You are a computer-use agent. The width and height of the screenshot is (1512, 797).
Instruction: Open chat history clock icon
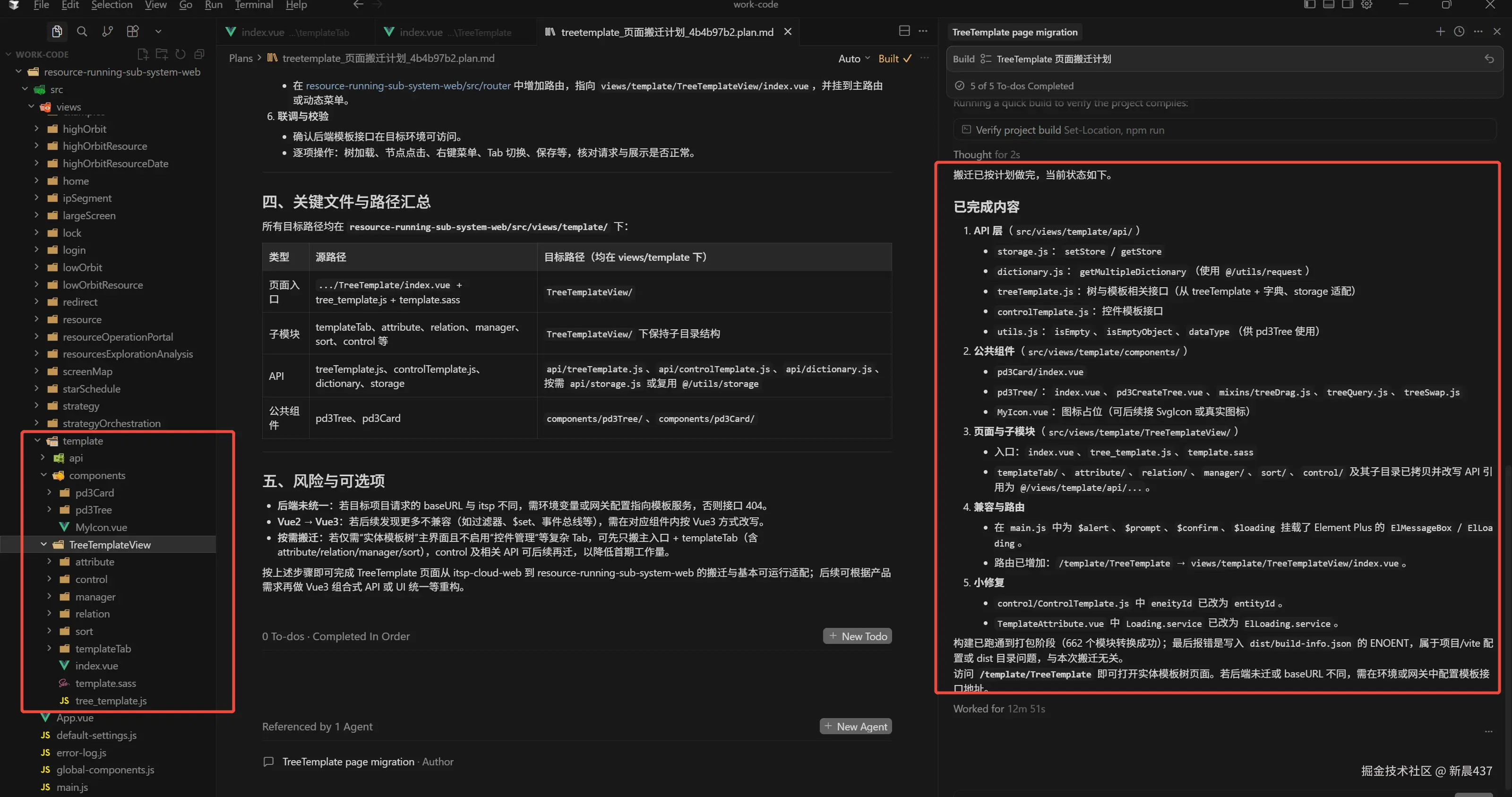pyautogui.click(x=1459, y=32)
